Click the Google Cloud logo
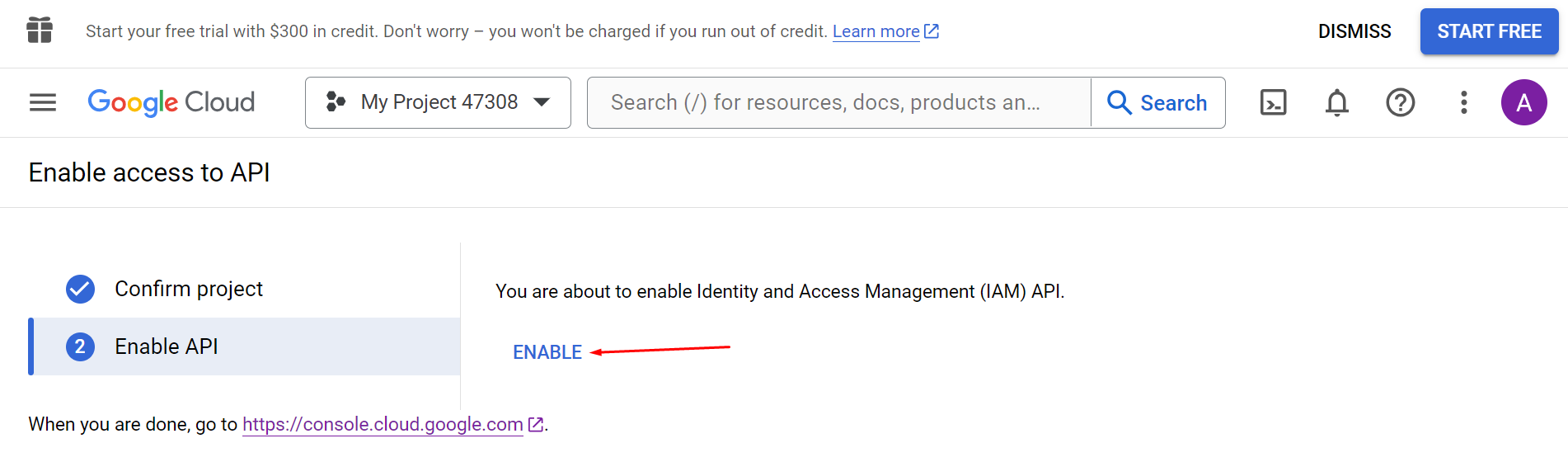The height and width of the screenshot is (476, 1568). tap(171, 102)
